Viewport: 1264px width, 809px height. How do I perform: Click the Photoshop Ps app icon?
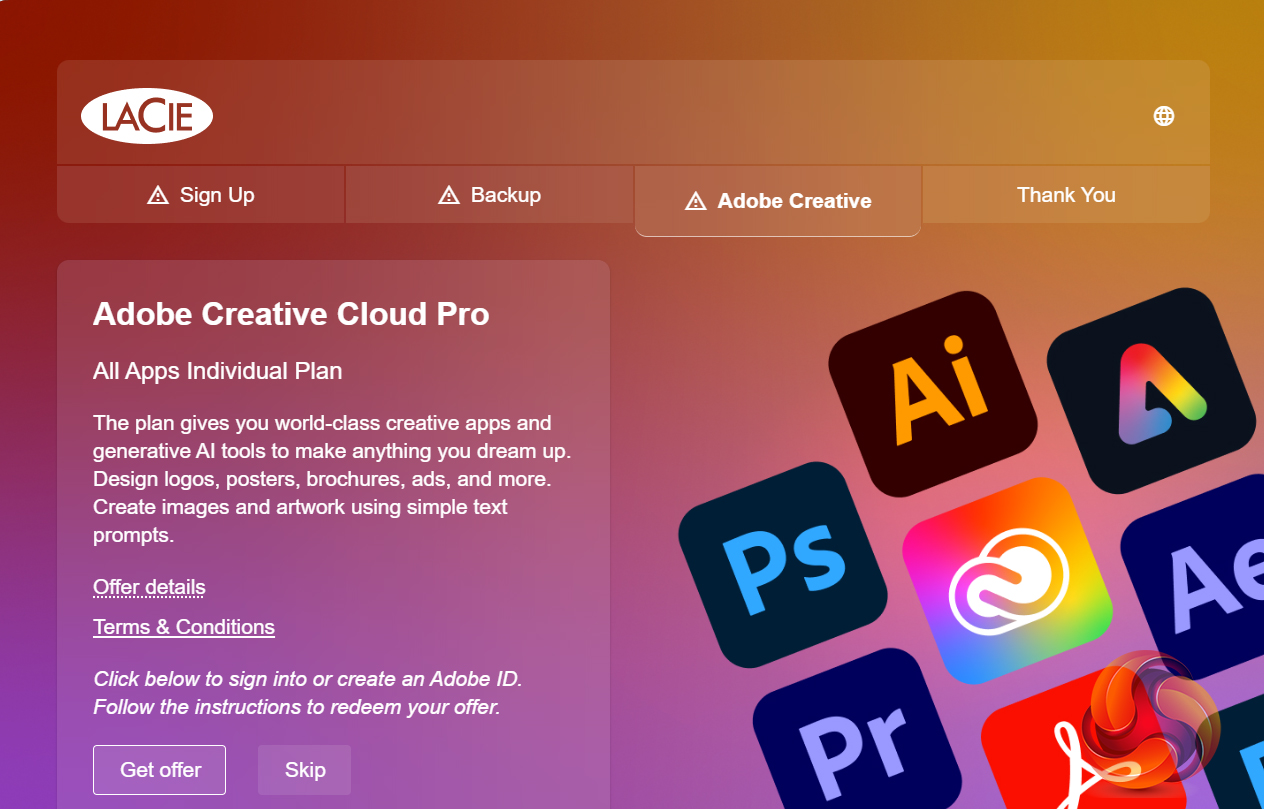click(782, 565)
